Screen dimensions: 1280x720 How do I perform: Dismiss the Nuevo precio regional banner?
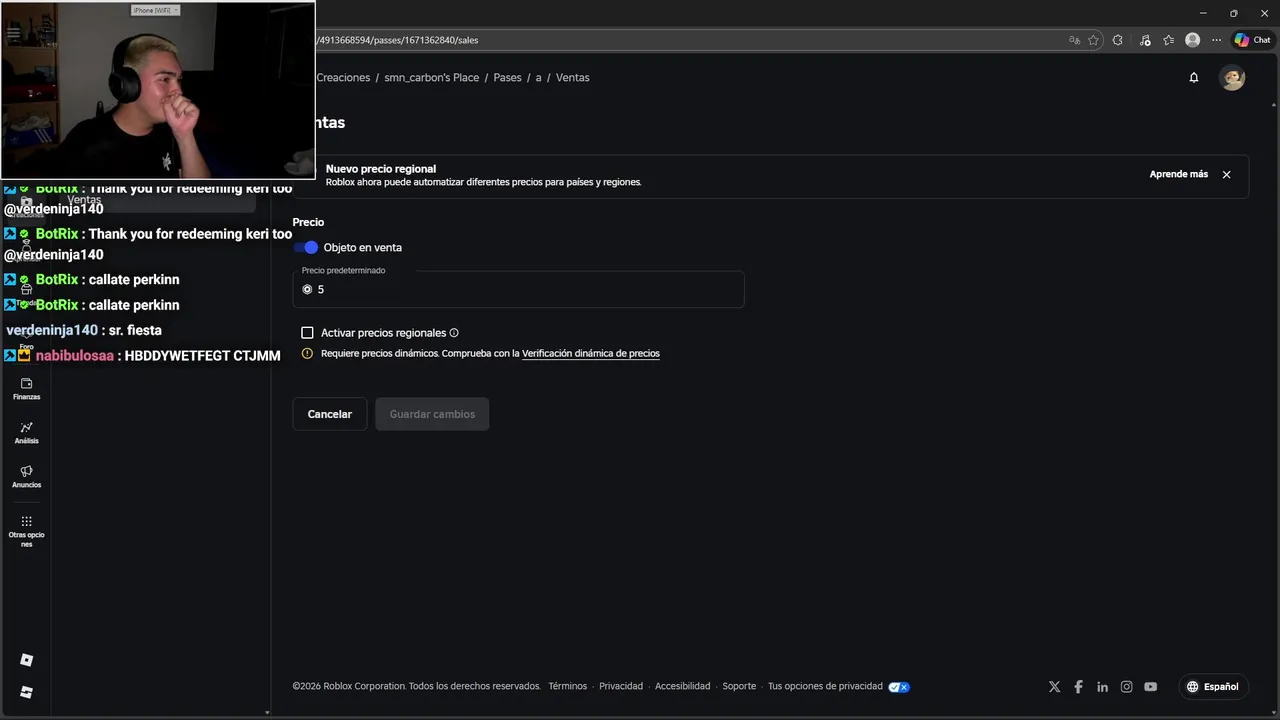(x=1226, y=174)
